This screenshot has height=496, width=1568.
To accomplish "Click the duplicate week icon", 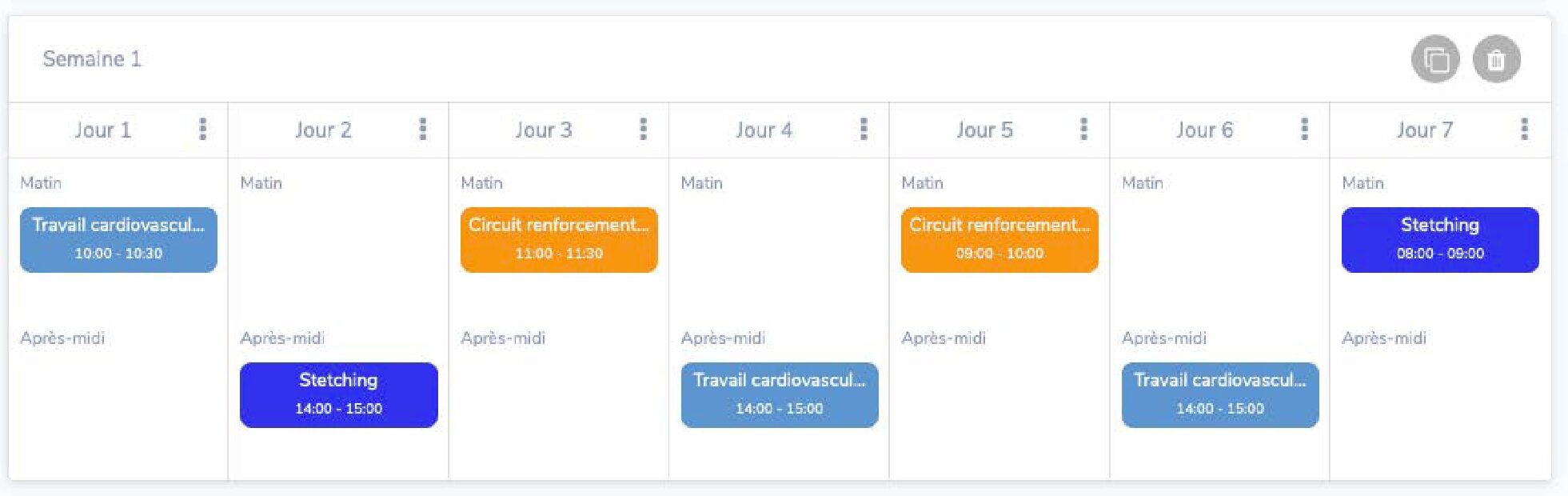I will (1435, 59).
